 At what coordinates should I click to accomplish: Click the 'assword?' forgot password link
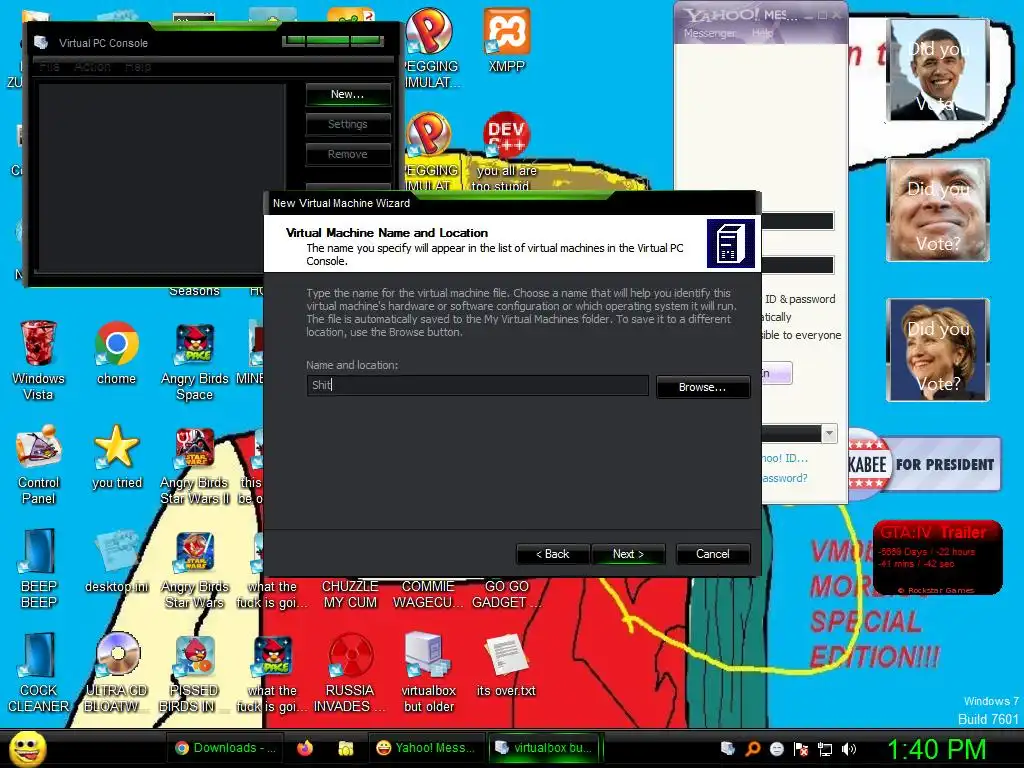(784, 478)
